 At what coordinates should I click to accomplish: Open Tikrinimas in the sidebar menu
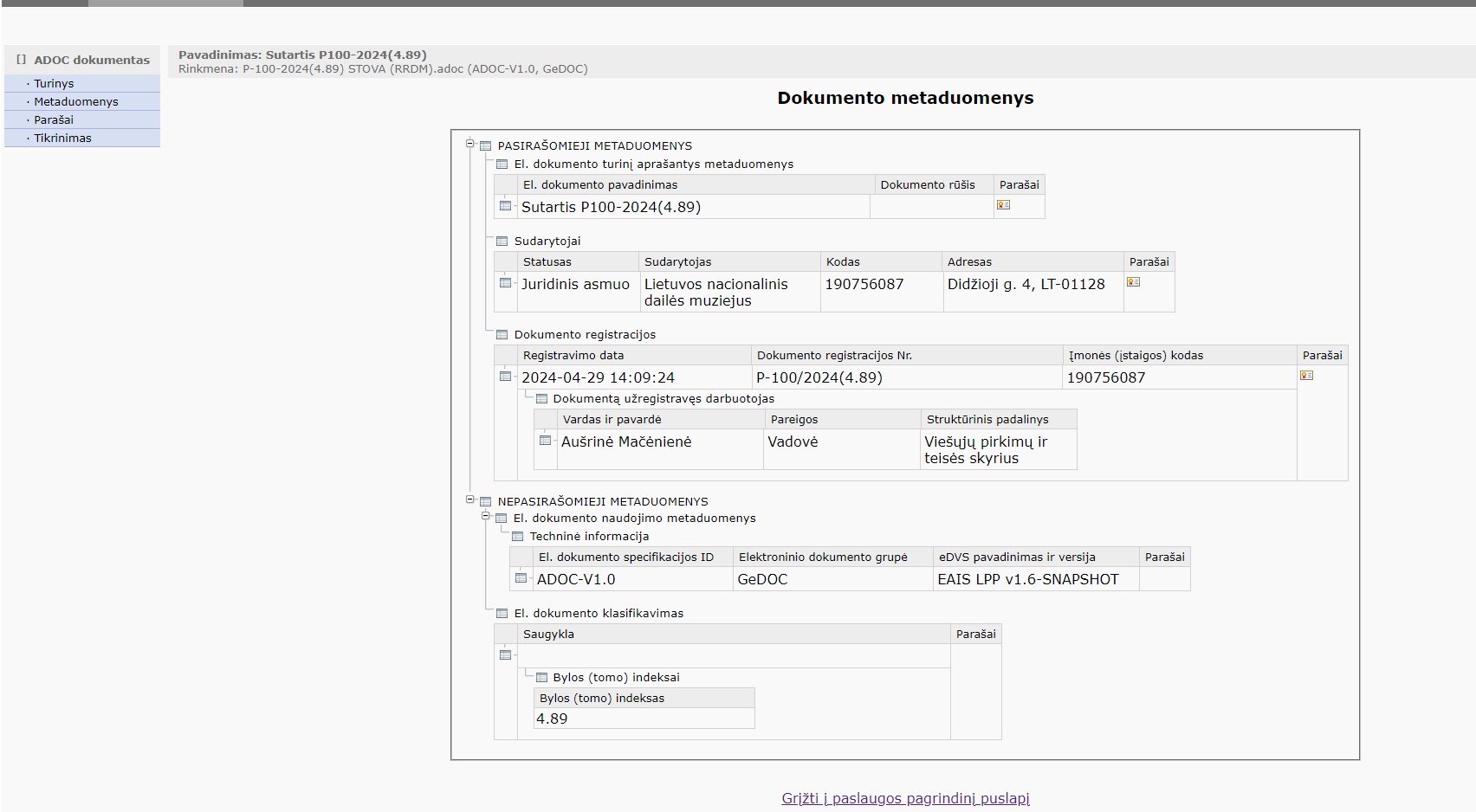click(x=62, y=139)
